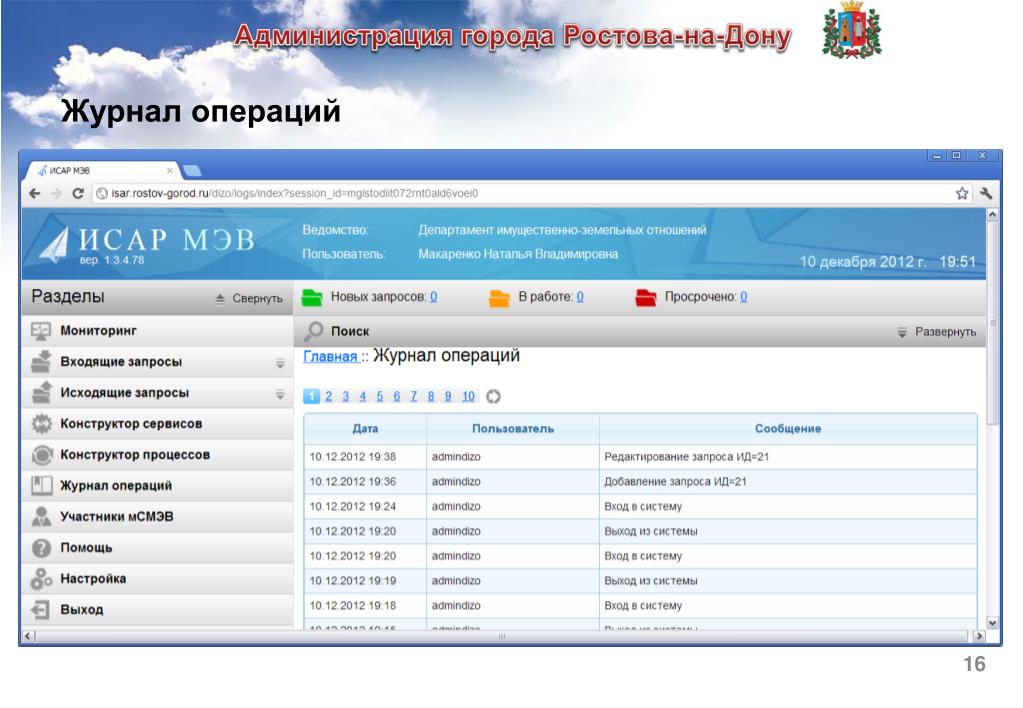Click the URL address bar
This screenshot has width=1023, height=708.
click(x=522, y=193)
